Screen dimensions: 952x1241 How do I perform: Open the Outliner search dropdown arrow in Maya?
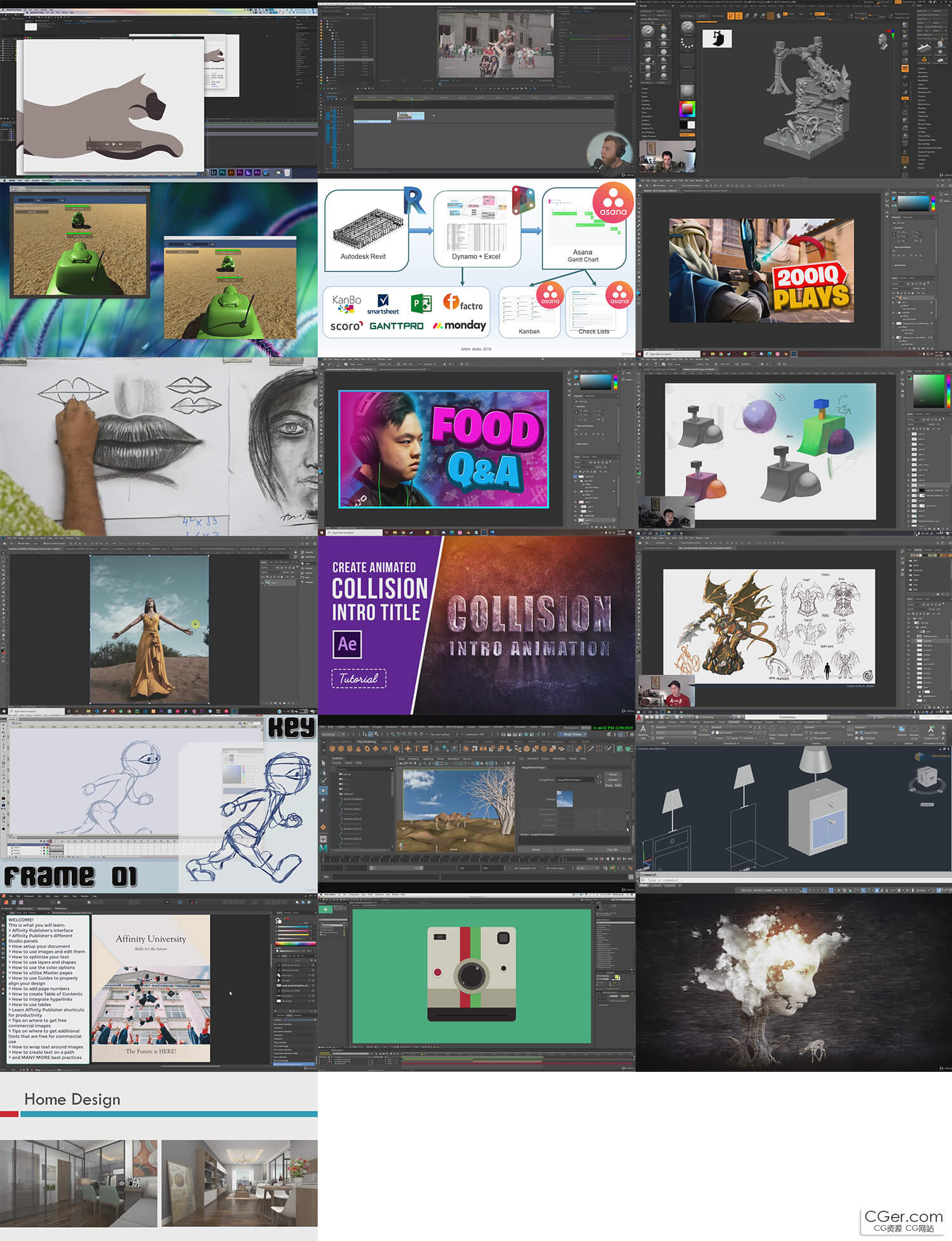coord(391,769)
